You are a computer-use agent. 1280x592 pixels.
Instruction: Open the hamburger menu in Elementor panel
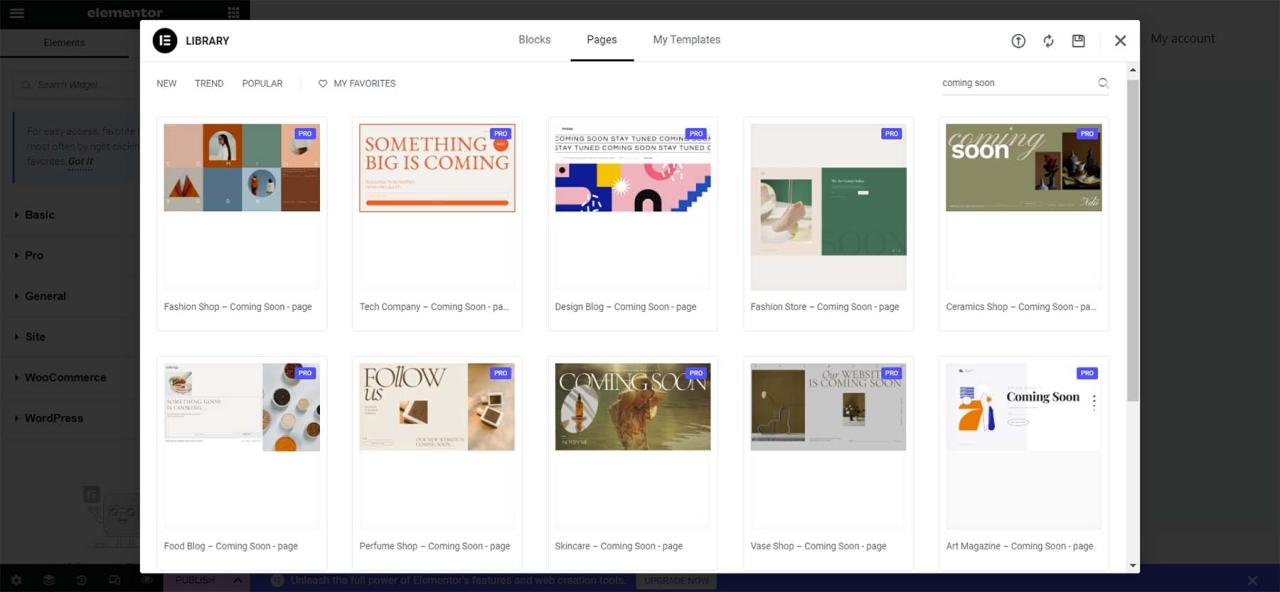pos(17,13)
